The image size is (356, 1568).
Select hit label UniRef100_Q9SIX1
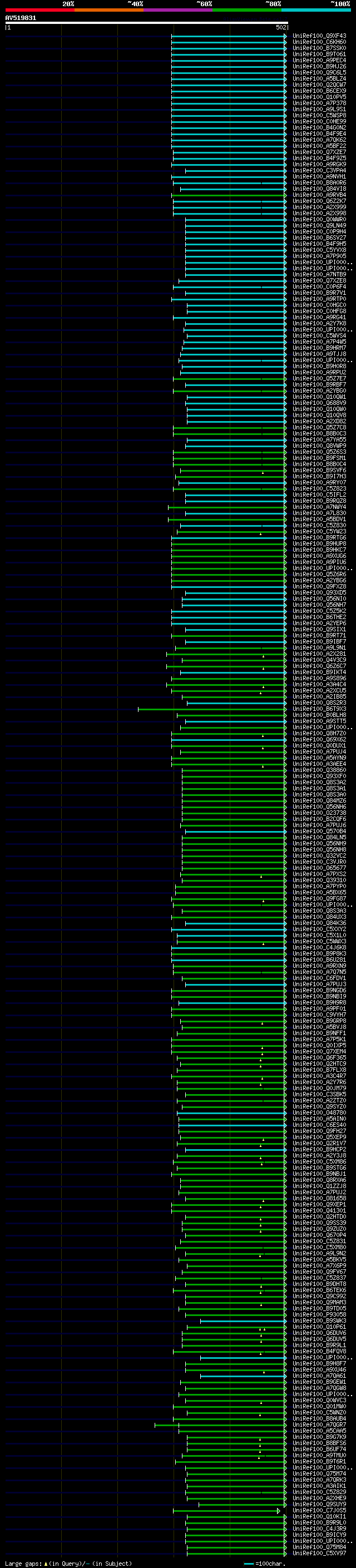point(319,630)
